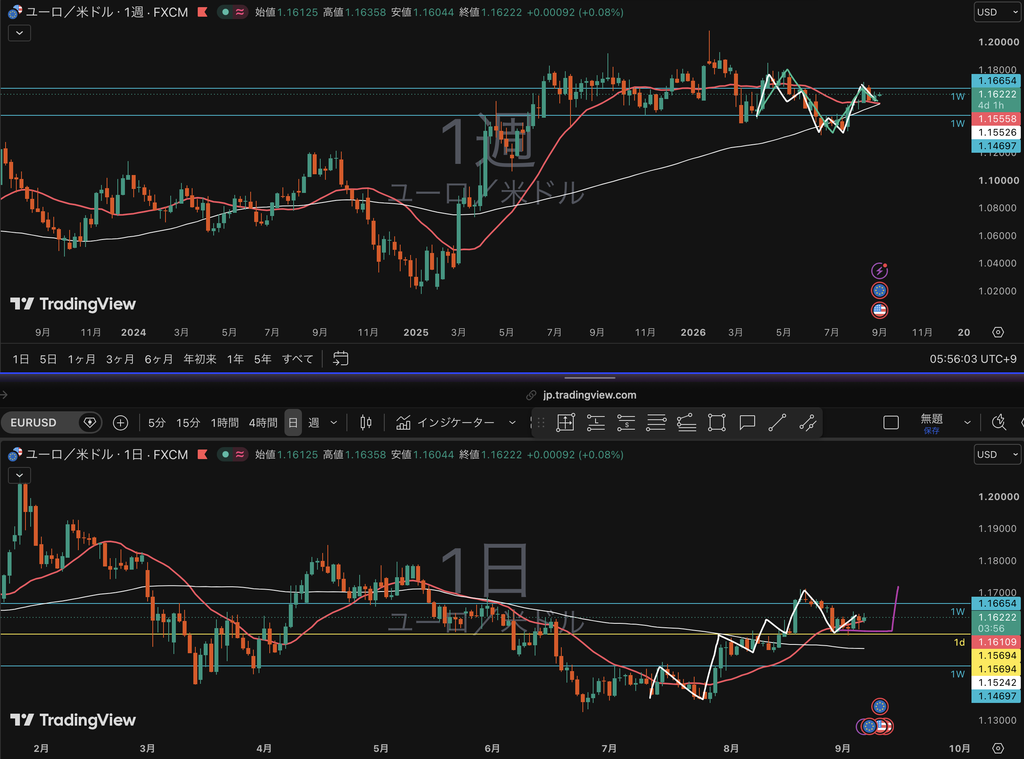Expand the timeframe interval dropdown arrow
This screenshot has width=1024, height=759.
(334, 423)
